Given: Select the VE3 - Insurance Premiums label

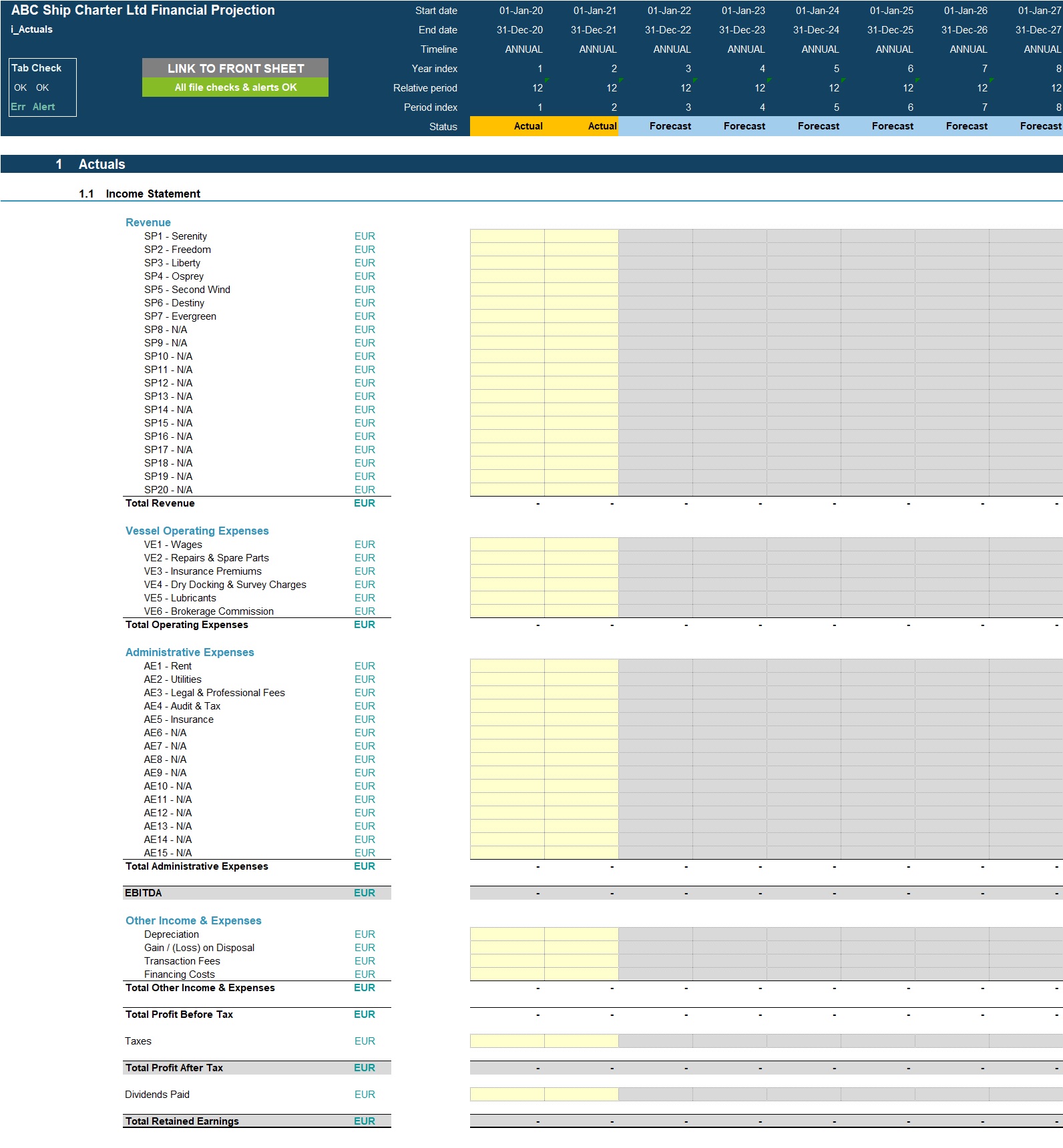Looking at the screenshot, I should pyautogui.click(x=203, y=571).
